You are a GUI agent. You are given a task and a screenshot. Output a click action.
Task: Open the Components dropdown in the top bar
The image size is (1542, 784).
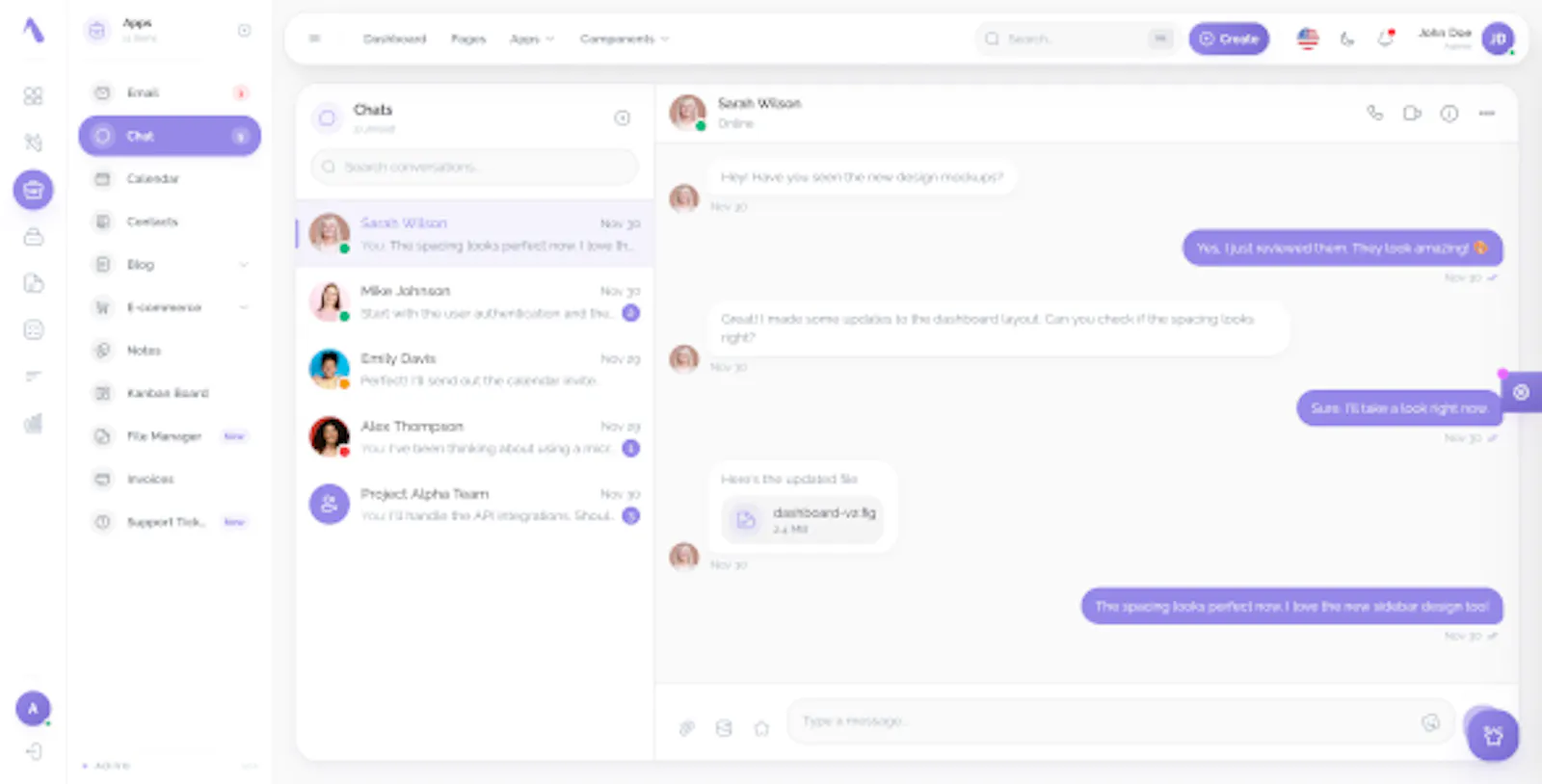(x=625, y=39)
